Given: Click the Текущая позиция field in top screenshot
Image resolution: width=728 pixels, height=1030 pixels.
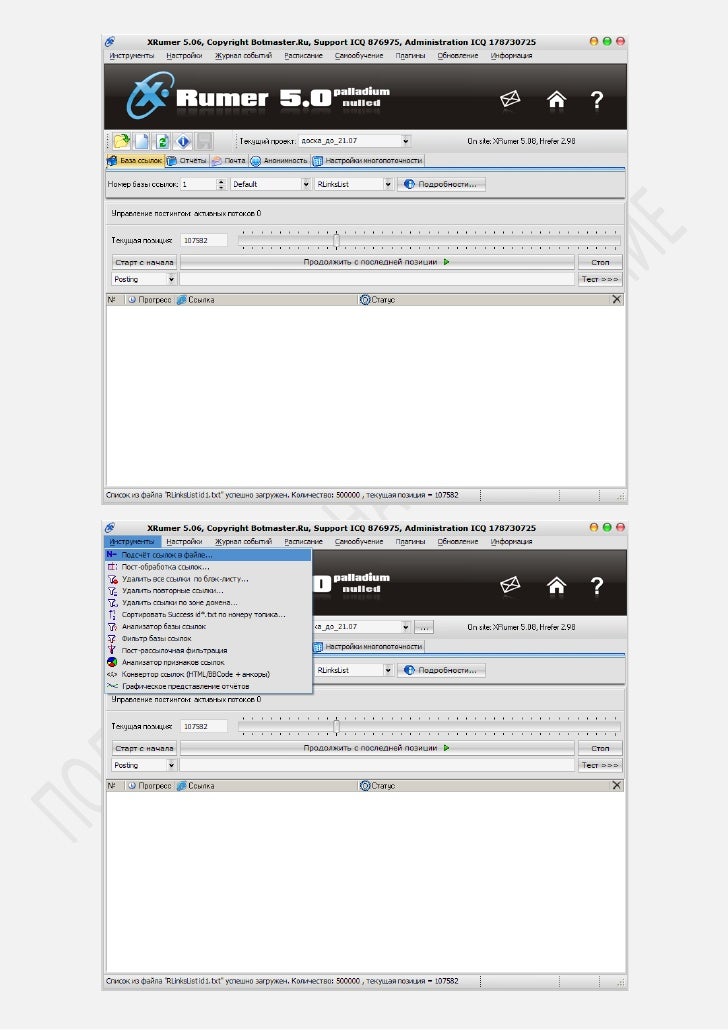Looking at the screenshot, I should [204, 240].
